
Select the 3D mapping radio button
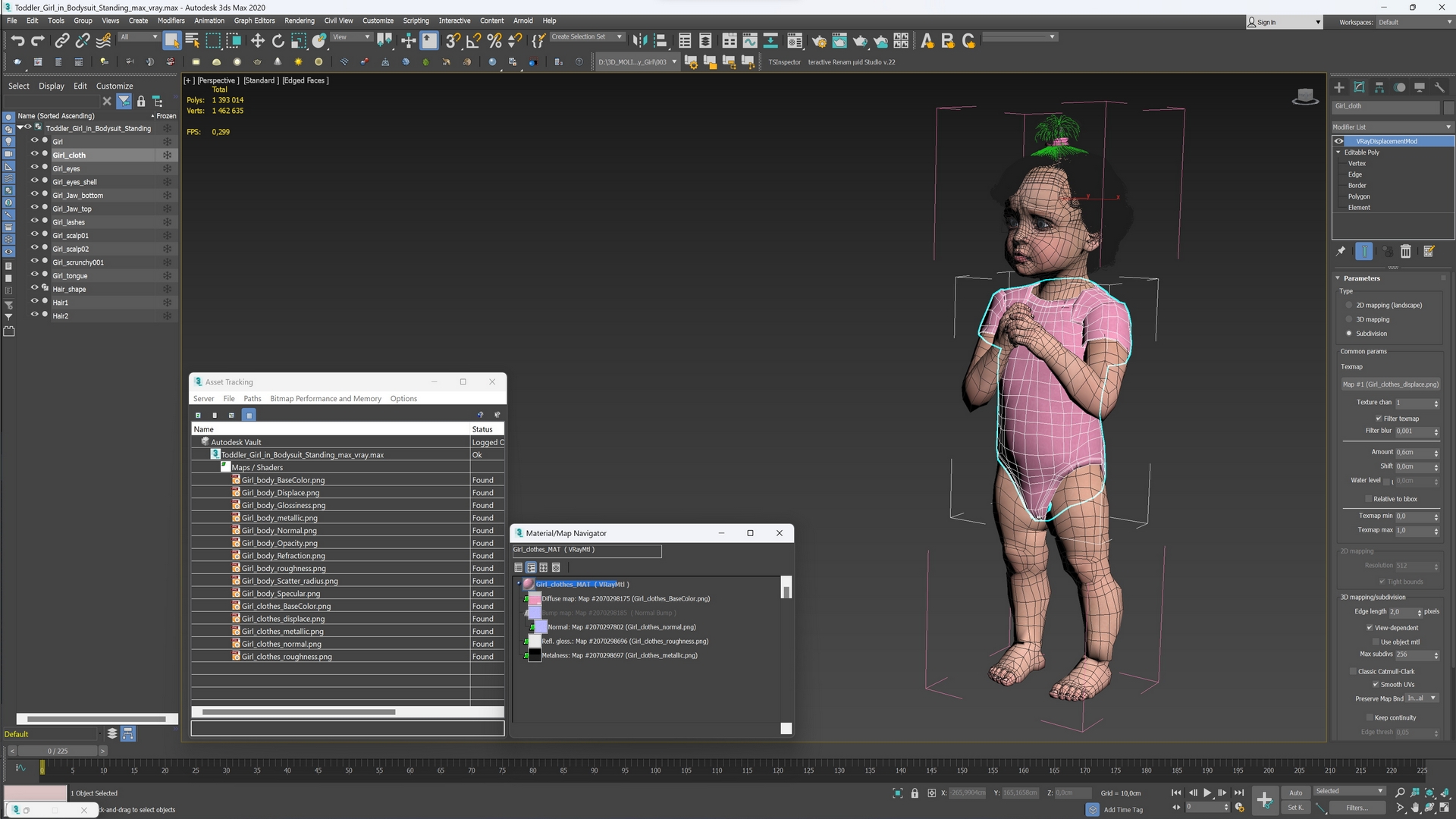1349,320
